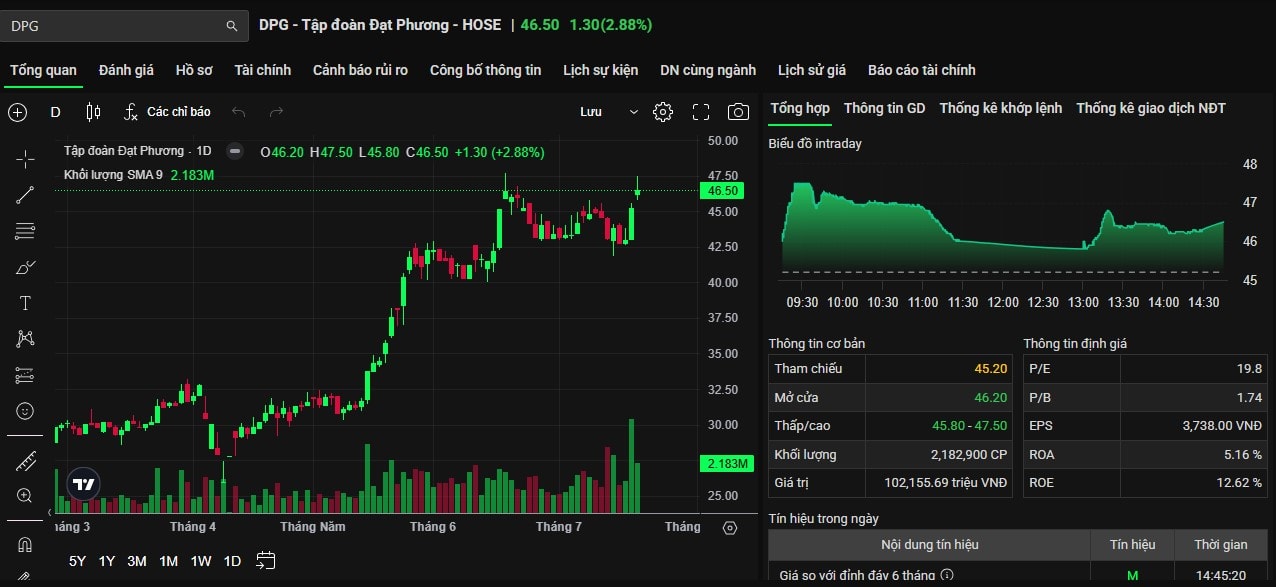
Task: Select the trend line drawing tool
Action: pos(25,195)
